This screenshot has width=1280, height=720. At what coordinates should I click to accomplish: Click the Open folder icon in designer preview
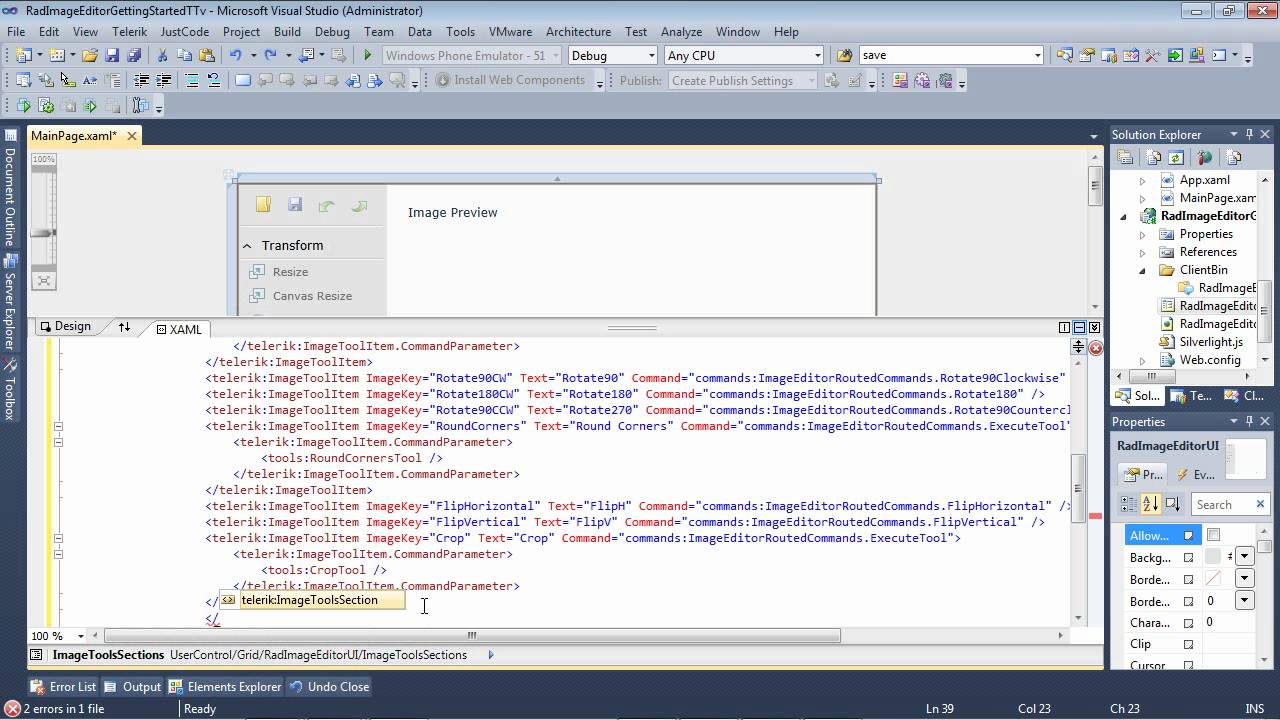[x=263, y=205]
